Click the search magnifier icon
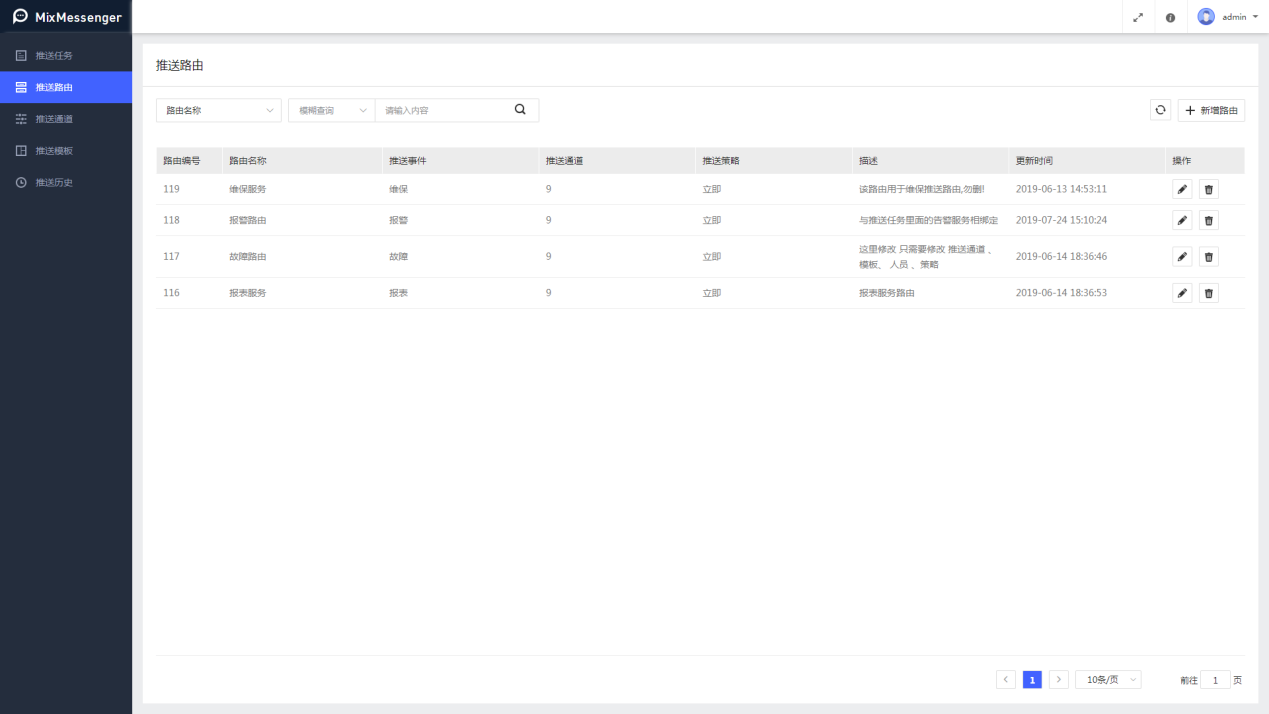The height and width of the screenshot is (714, 1269). pyautogui.click(x=520, y=110)
